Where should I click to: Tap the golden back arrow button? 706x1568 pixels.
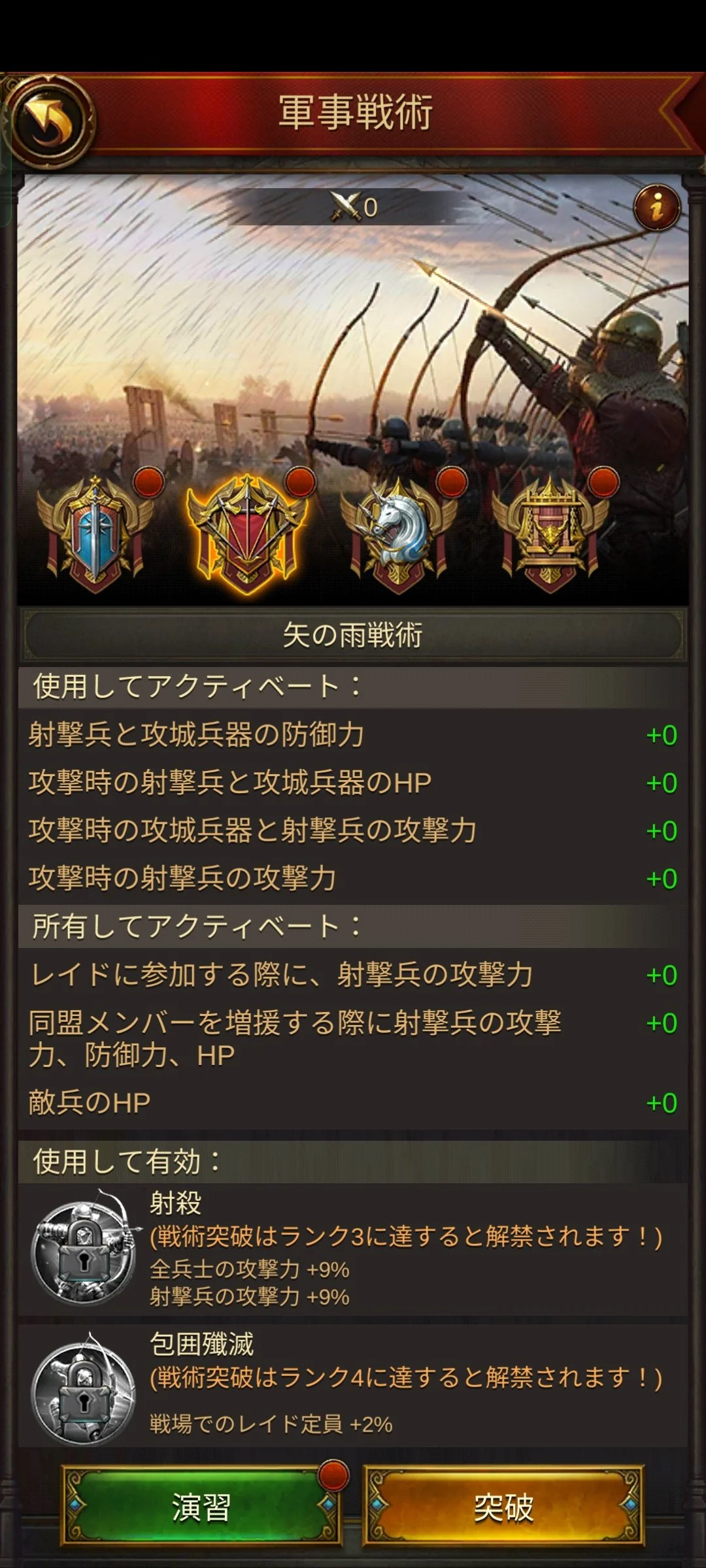coord(51,120)
